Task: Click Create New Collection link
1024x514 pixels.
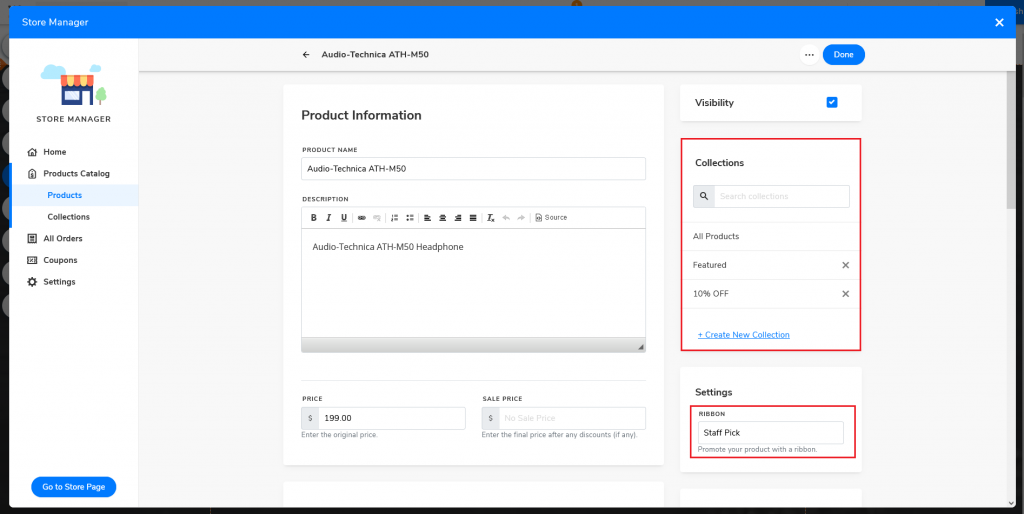Action: [744, 334]
